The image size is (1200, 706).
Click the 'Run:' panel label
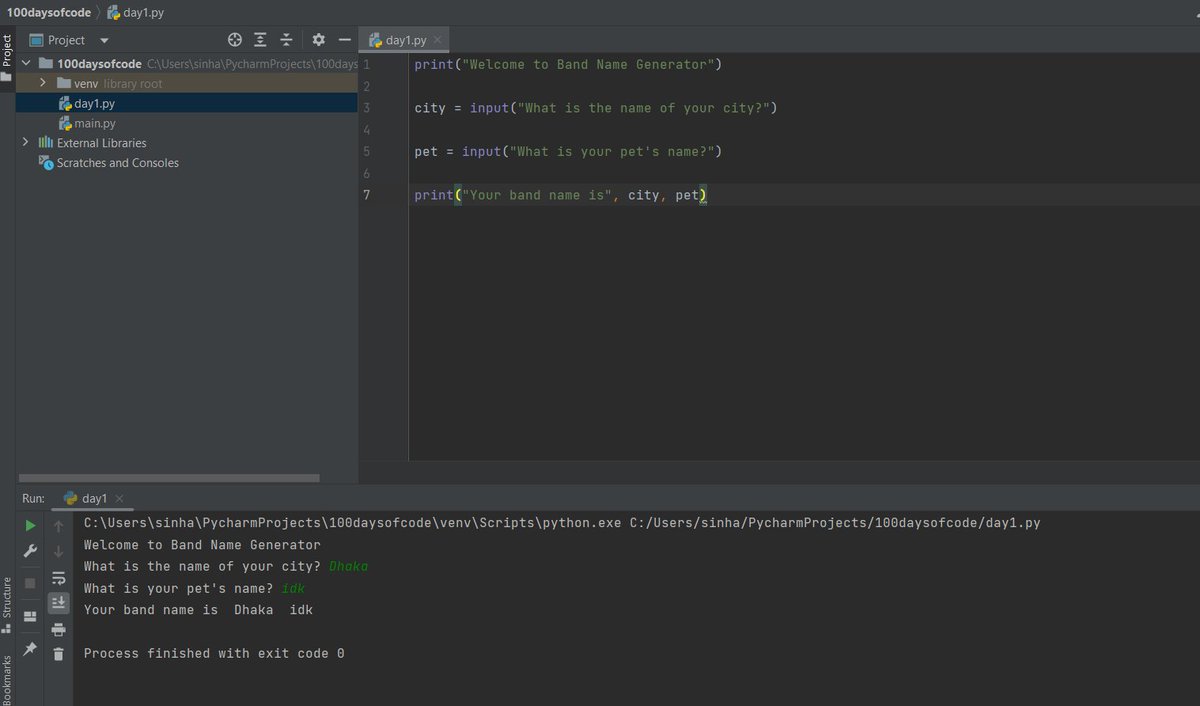(x=34, y=498)
